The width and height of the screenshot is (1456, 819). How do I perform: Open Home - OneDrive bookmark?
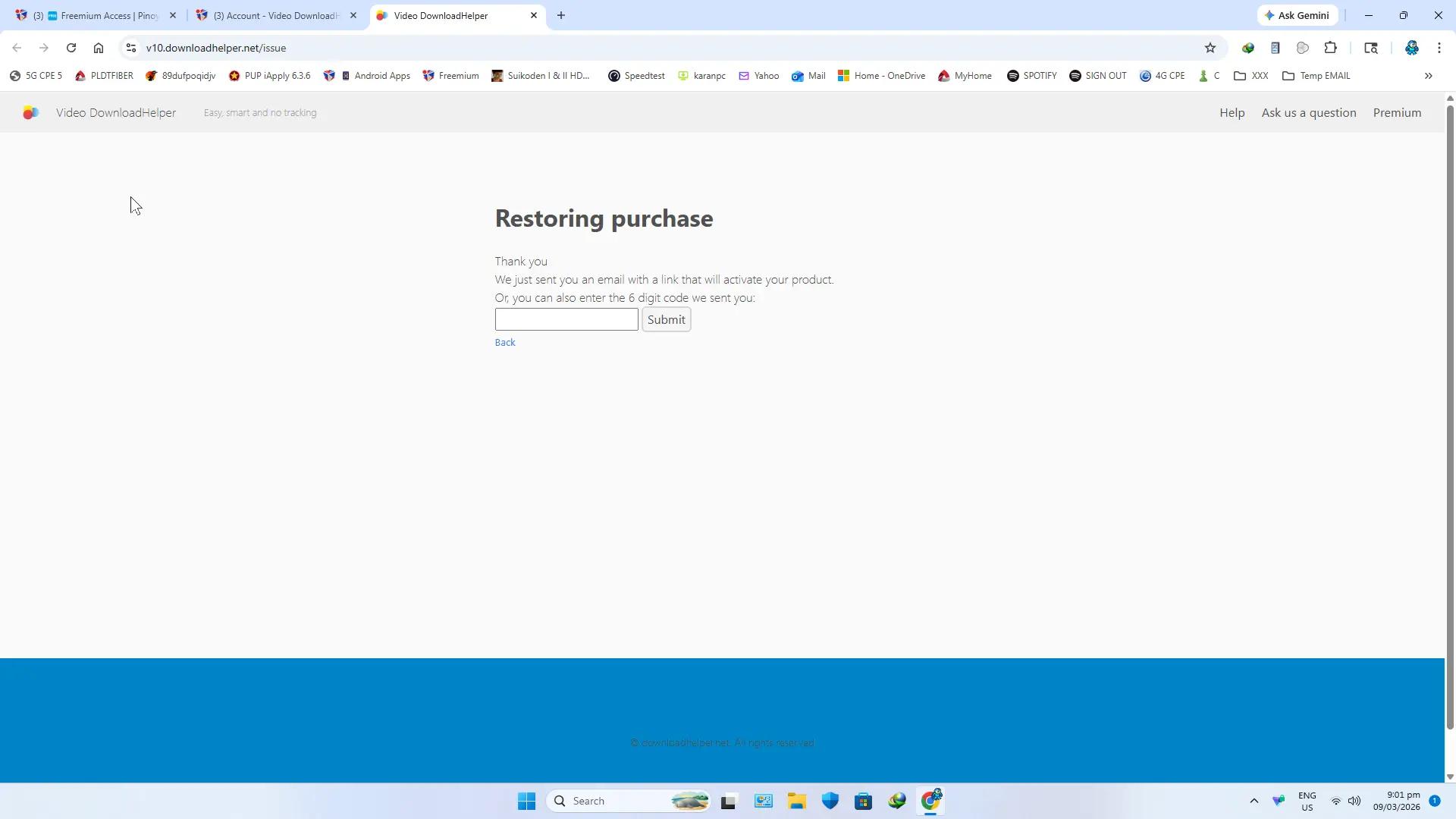point(881,76)
